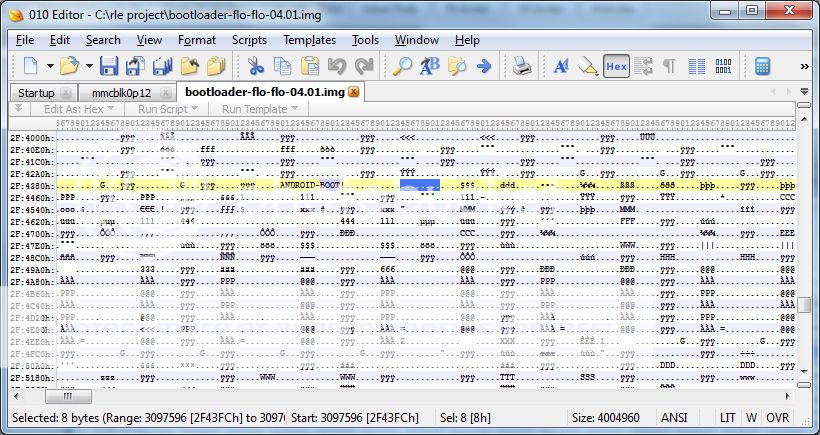
Task: Open the Templates menu
Action: (x=309, y=40)
